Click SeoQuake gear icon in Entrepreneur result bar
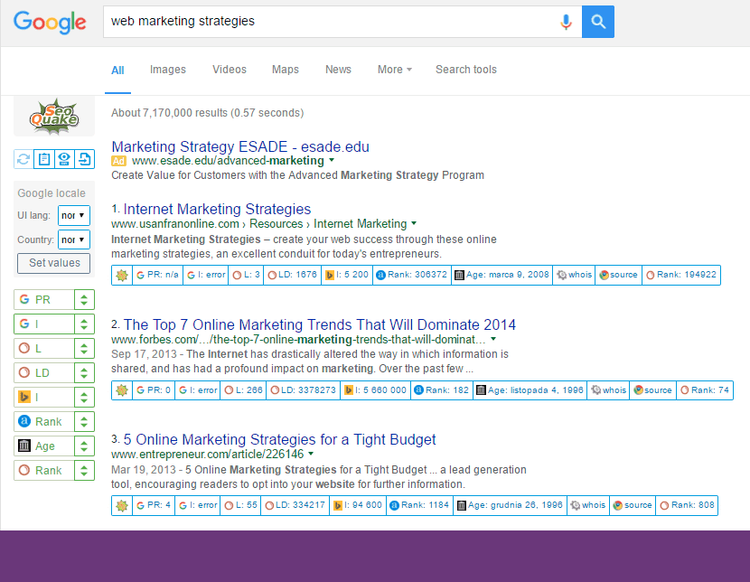The width and height of the screenshot is (750, 582). 122,505
